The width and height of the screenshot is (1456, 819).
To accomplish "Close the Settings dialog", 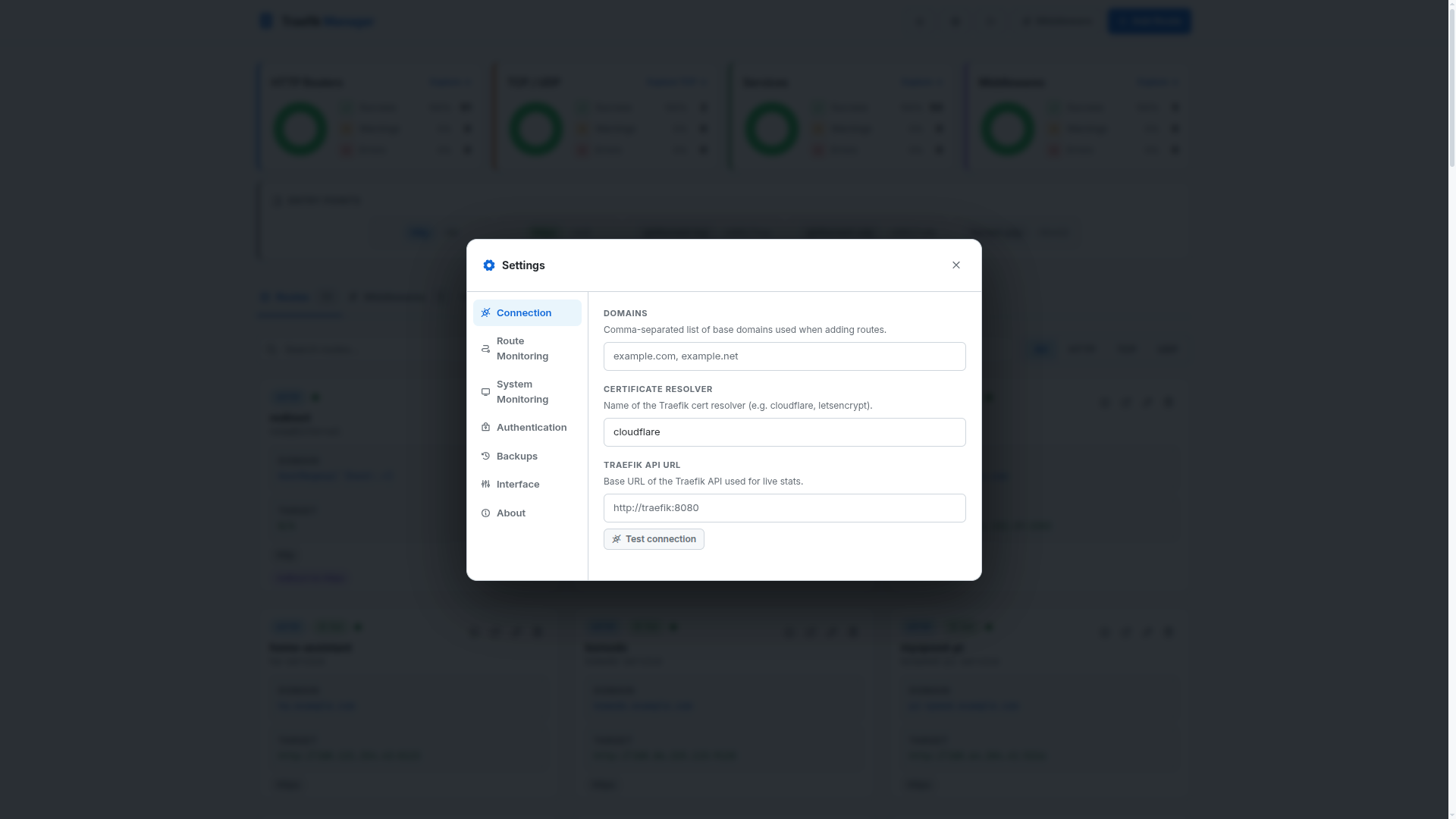I will tap(955, 265).
